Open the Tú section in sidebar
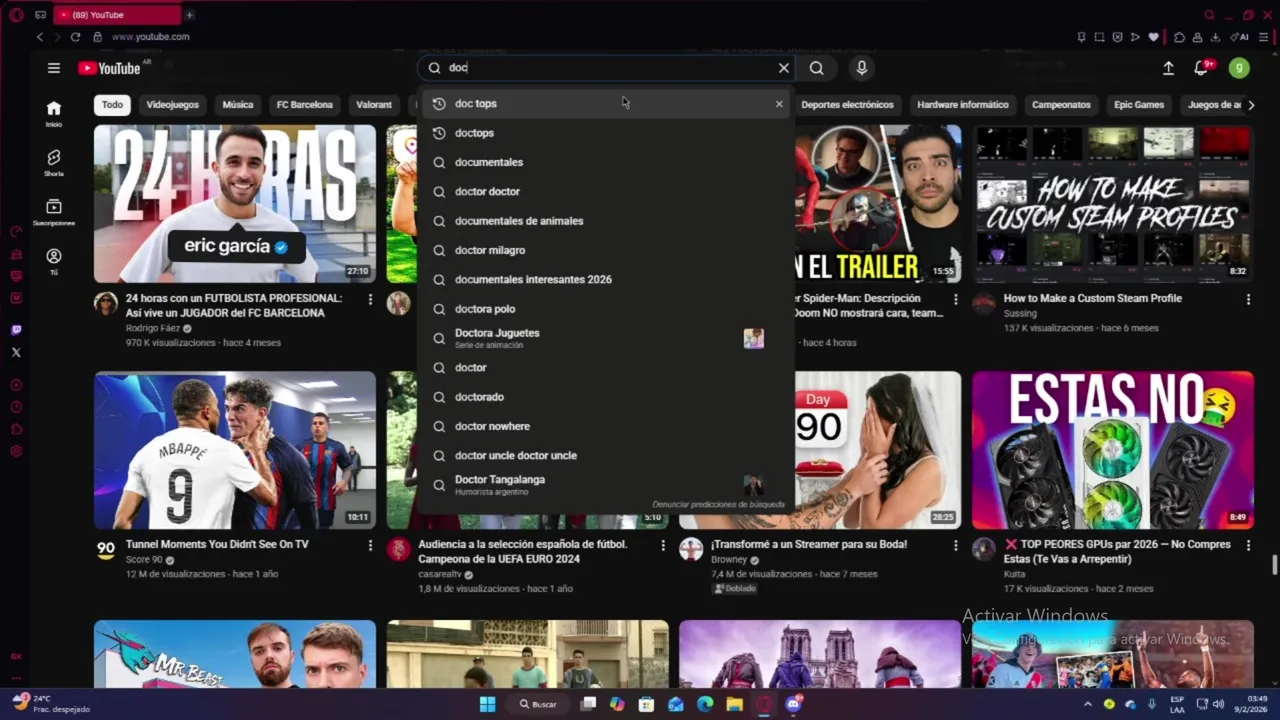This screenshot has height=720, width=1280. pyautogui.click(x=54, y=262)
